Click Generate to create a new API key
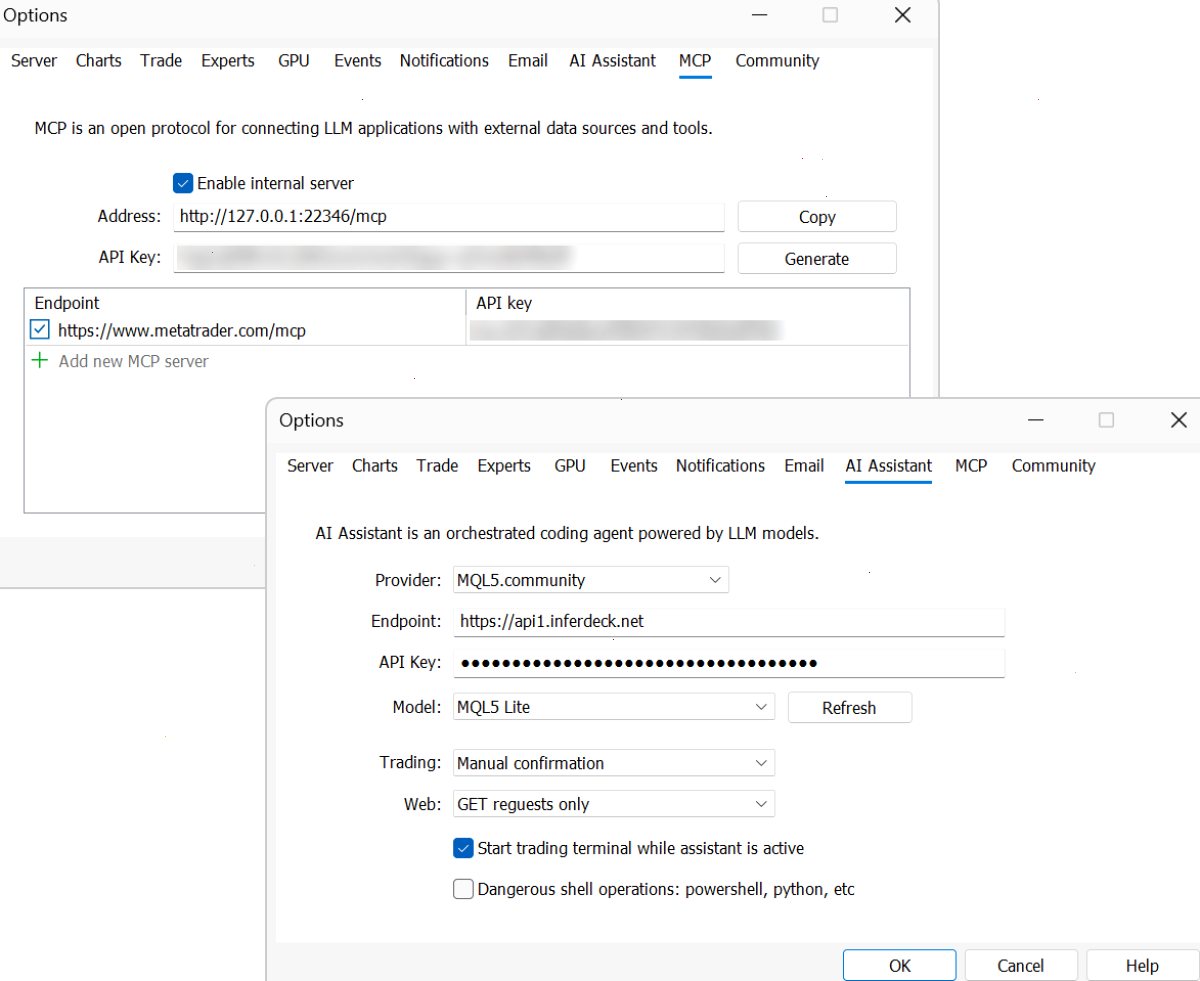Screen dimensions: 1200x981 click(x=817, y=259)
